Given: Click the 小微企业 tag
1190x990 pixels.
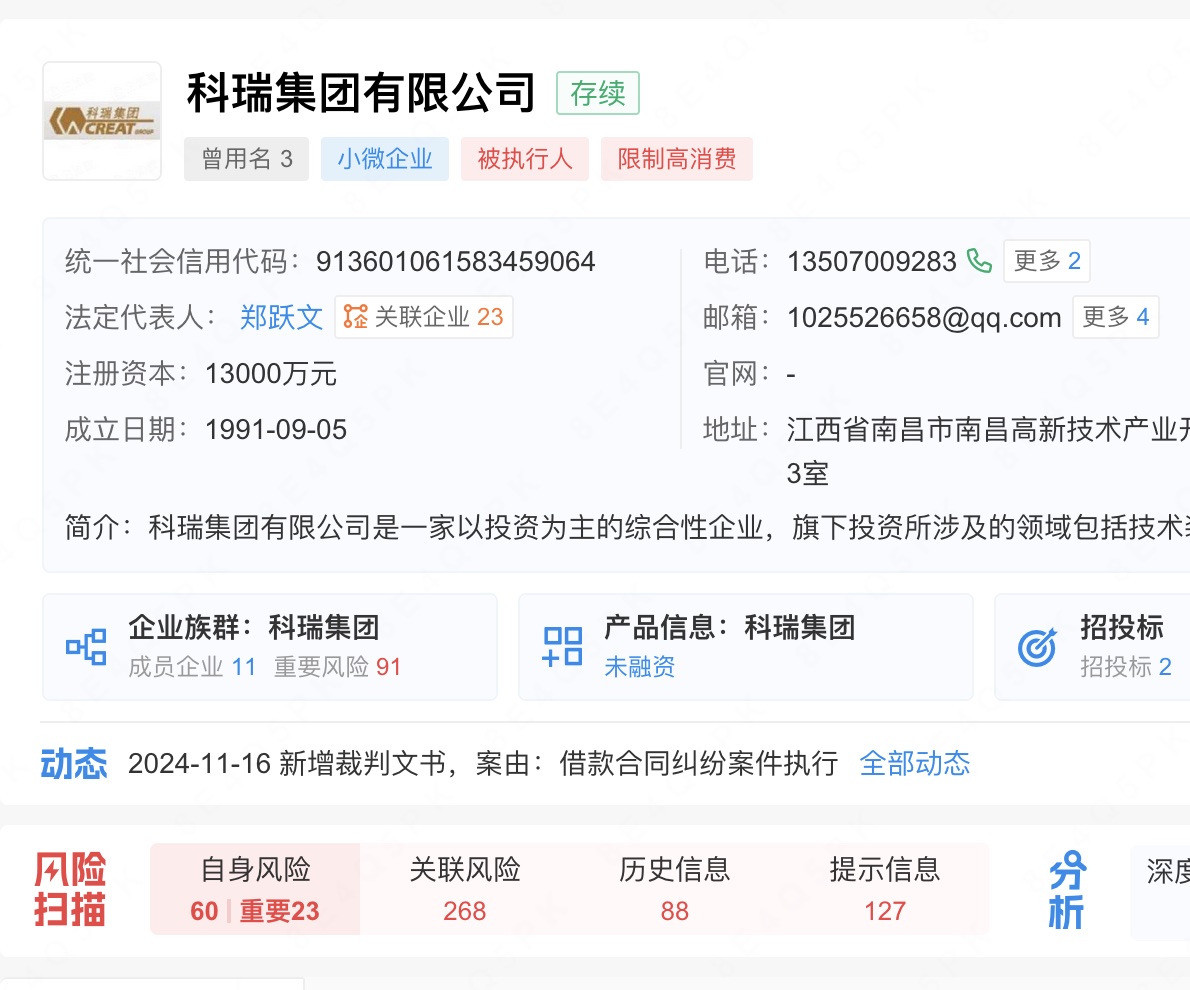Looking at the screenshot, I should pyautogui.click(x=385, y=159).
